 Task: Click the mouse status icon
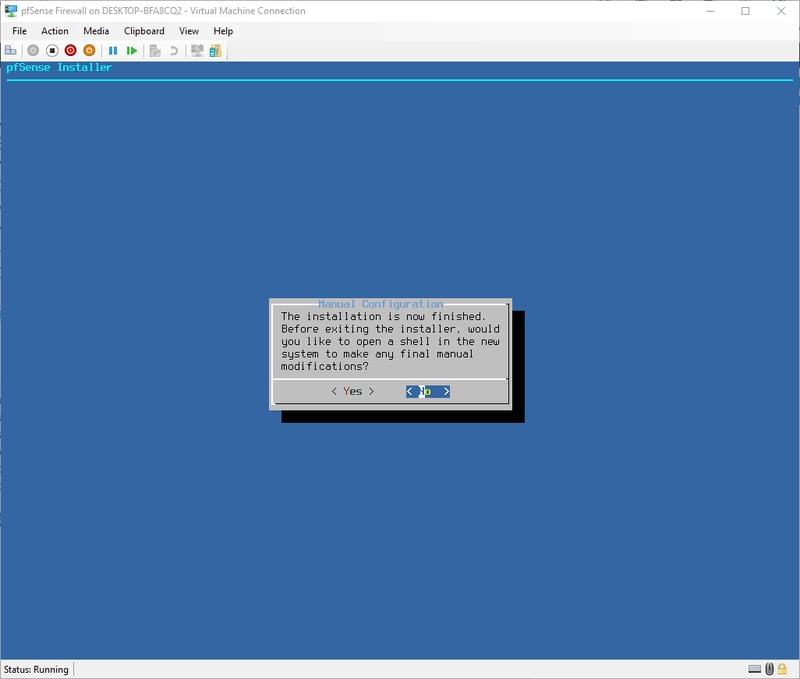click(770, 669)
